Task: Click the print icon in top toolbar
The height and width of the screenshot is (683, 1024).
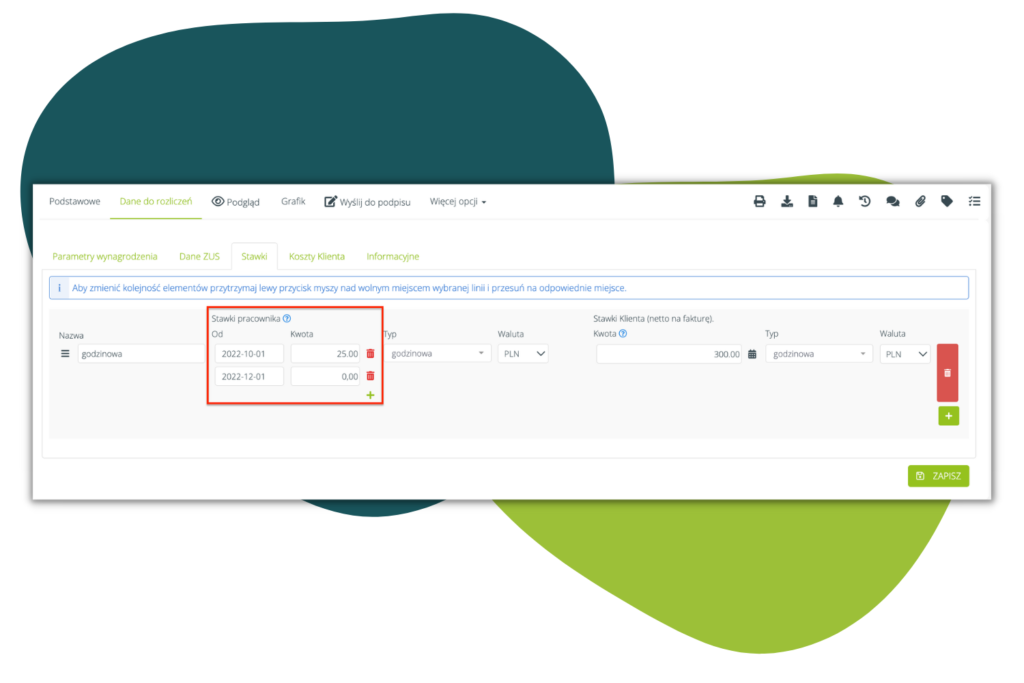Action: pyautogui.click(x=759, y=201)
